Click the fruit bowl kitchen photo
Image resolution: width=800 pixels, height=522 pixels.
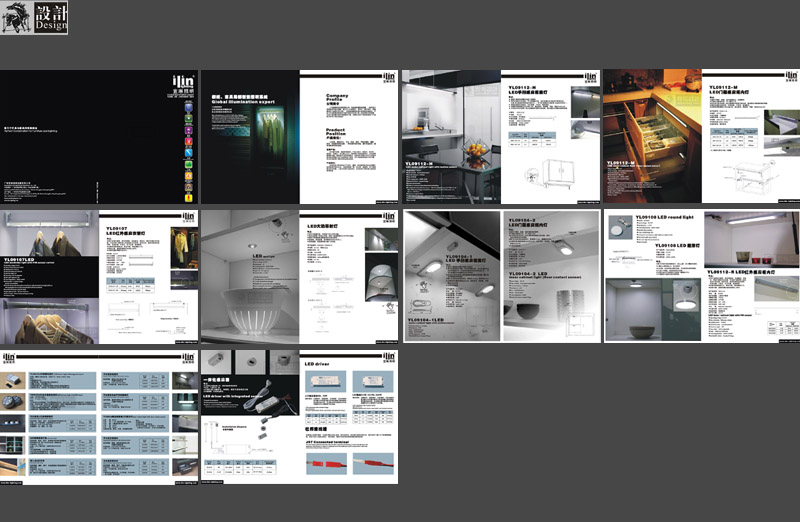click(452, 137)
